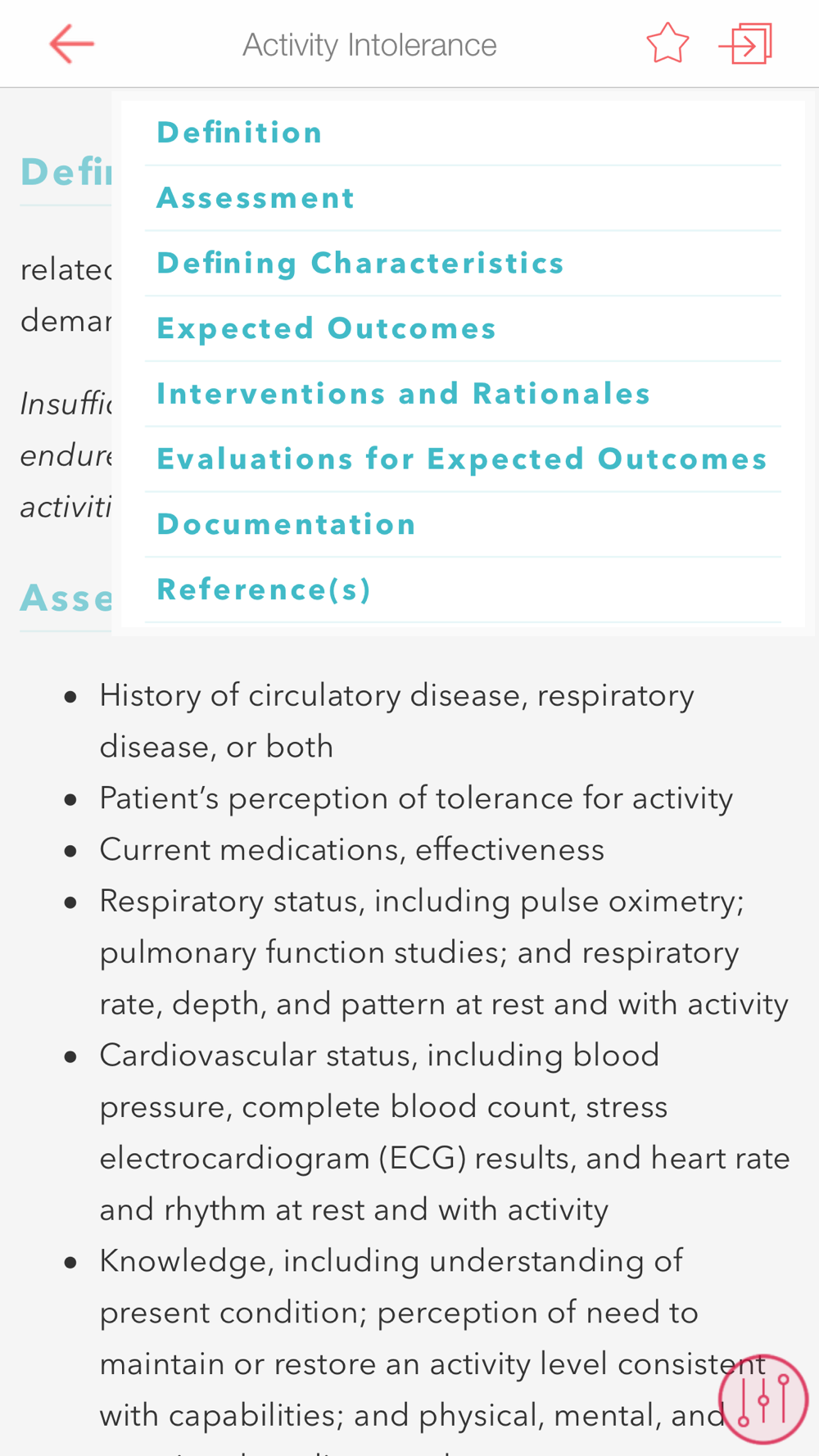The height and width of the screenshot is (1456, 819).
Task: Tap the partially hidden Definition heading
Action: tap(66, 172)
